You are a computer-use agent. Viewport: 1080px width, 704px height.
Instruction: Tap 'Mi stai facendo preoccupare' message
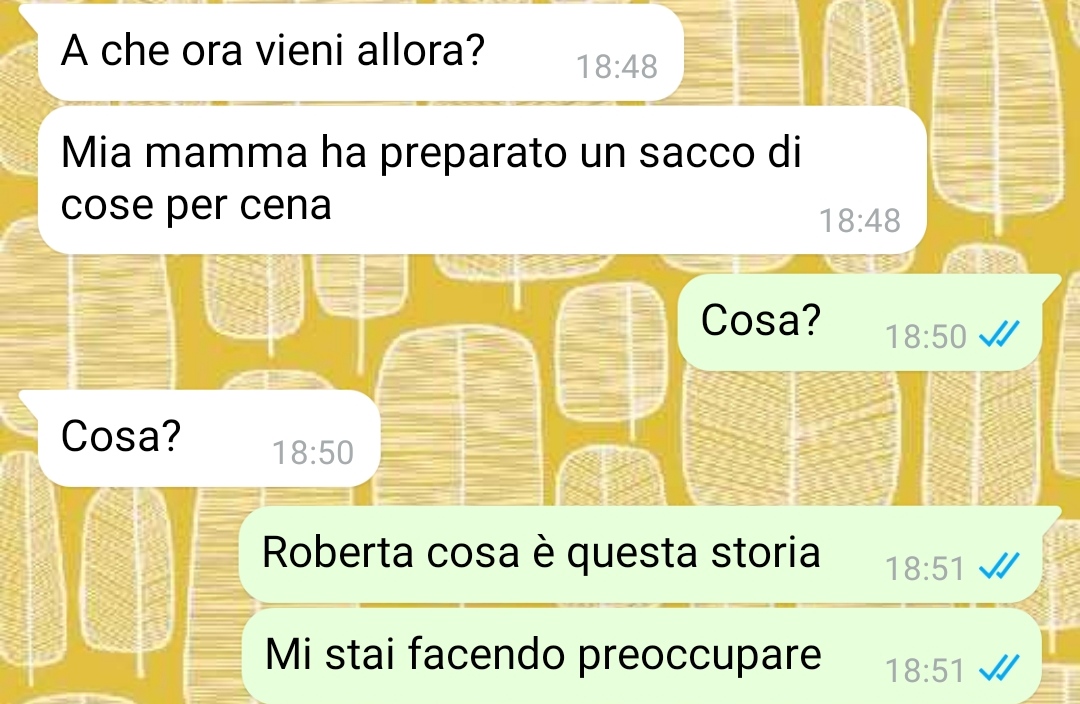[641, 656]
